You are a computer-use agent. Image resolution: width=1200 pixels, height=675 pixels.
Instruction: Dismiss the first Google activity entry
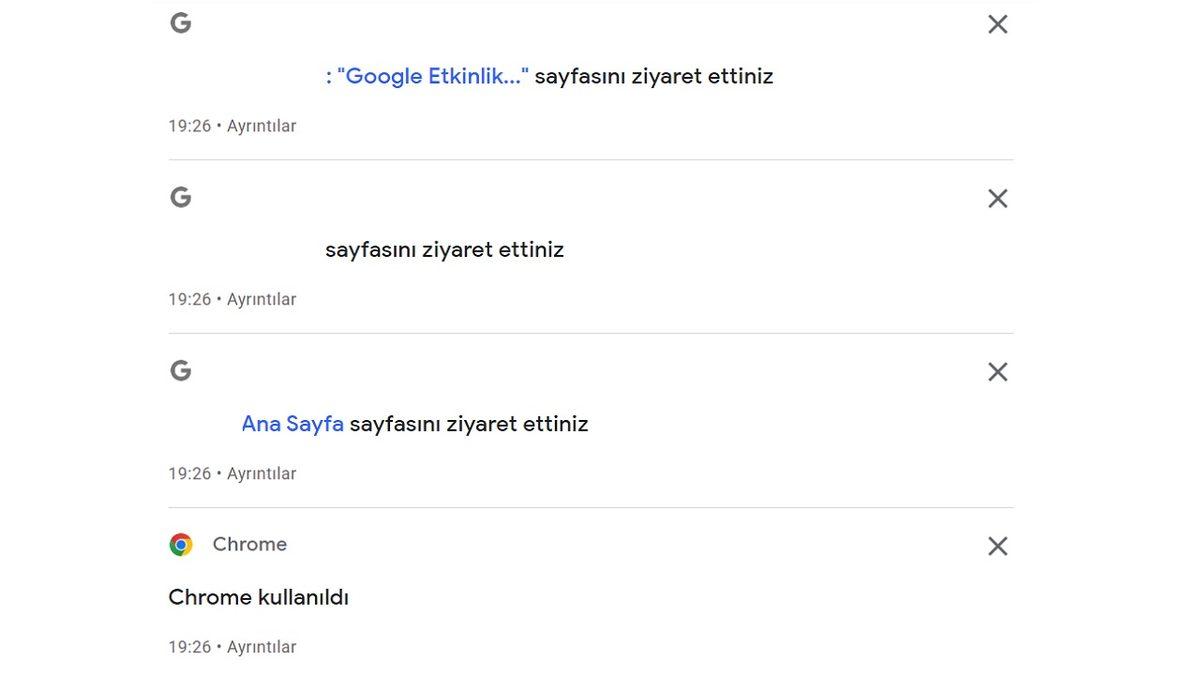(x=997, y=24)
